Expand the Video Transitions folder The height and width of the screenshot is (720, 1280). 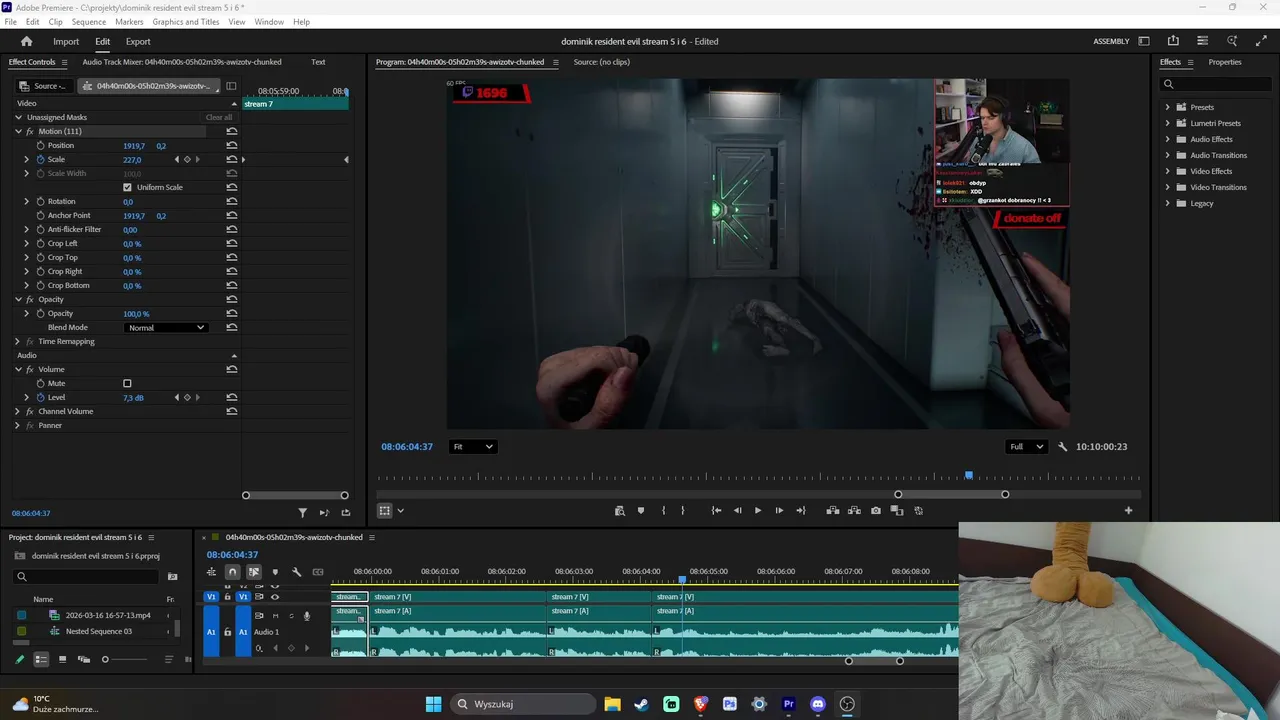click(1167, 187)
